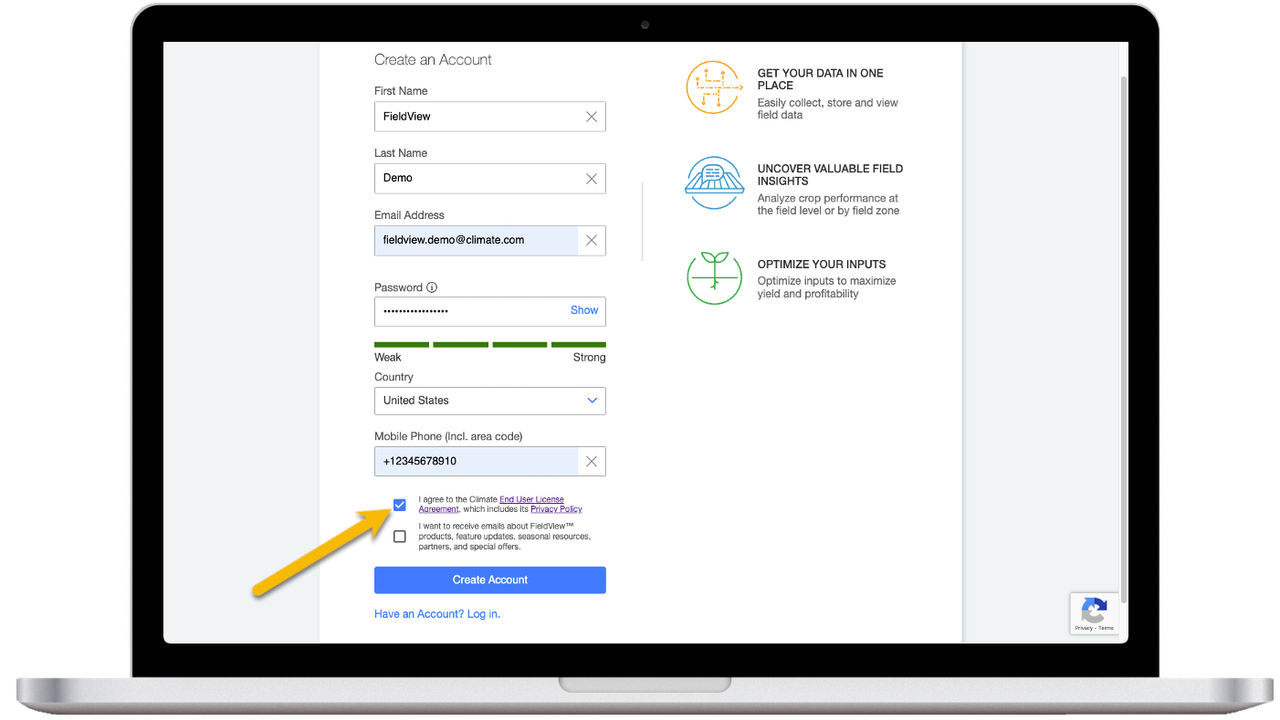Clear the Email Address field X icon
The width and height of the screenshot is (1280, 720).
[591, 241]
